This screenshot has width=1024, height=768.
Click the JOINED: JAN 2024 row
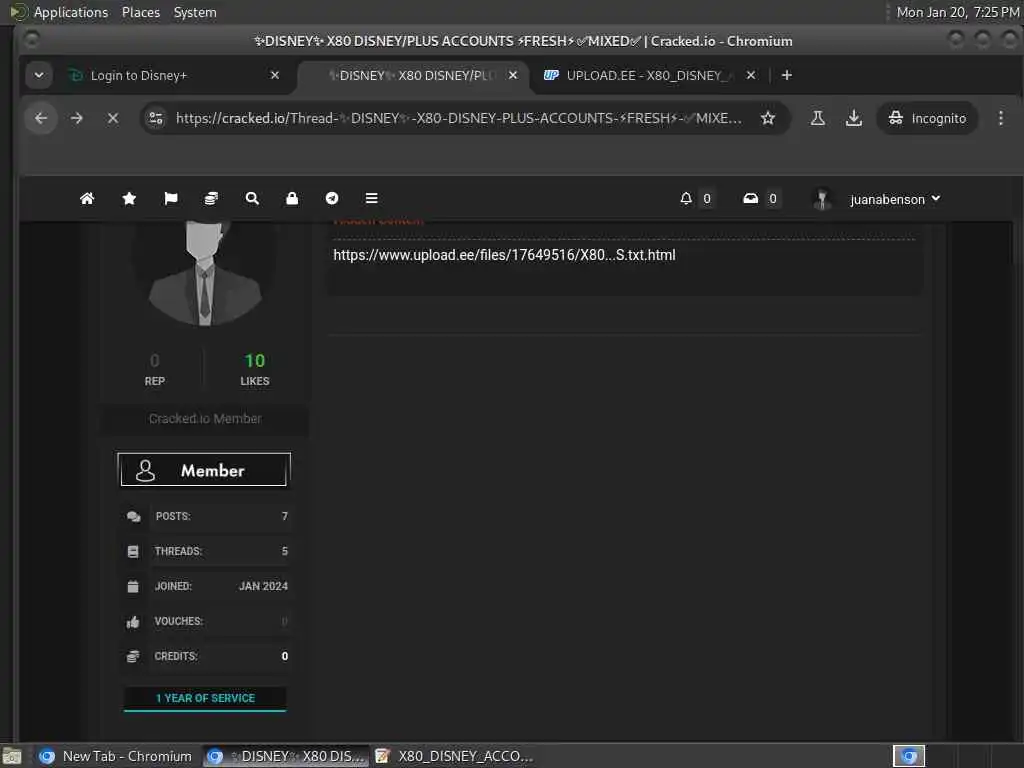pyautogui.click(x=205, y=586)
